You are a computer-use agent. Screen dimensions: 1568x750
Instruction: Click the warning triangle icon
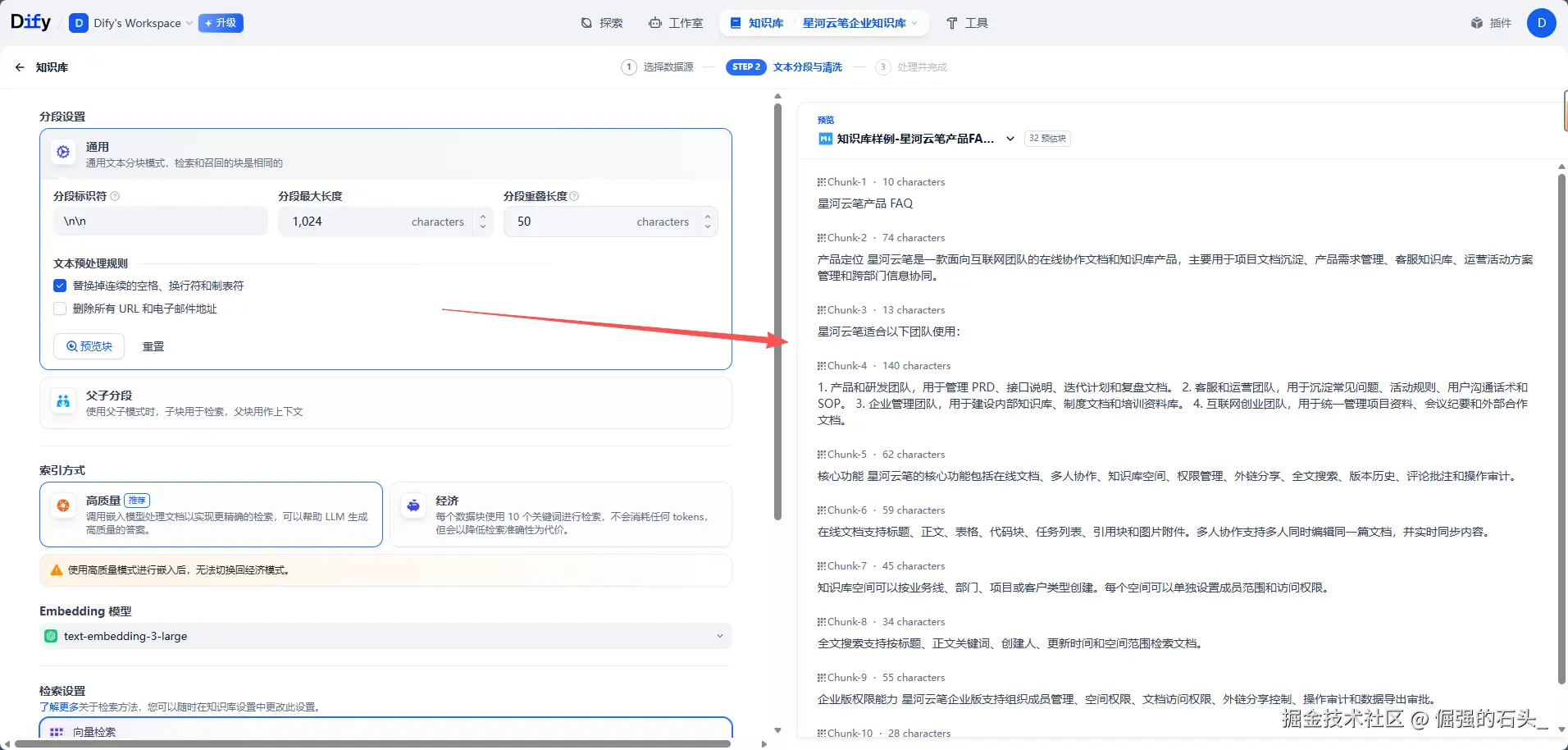[x=57, y=570]
